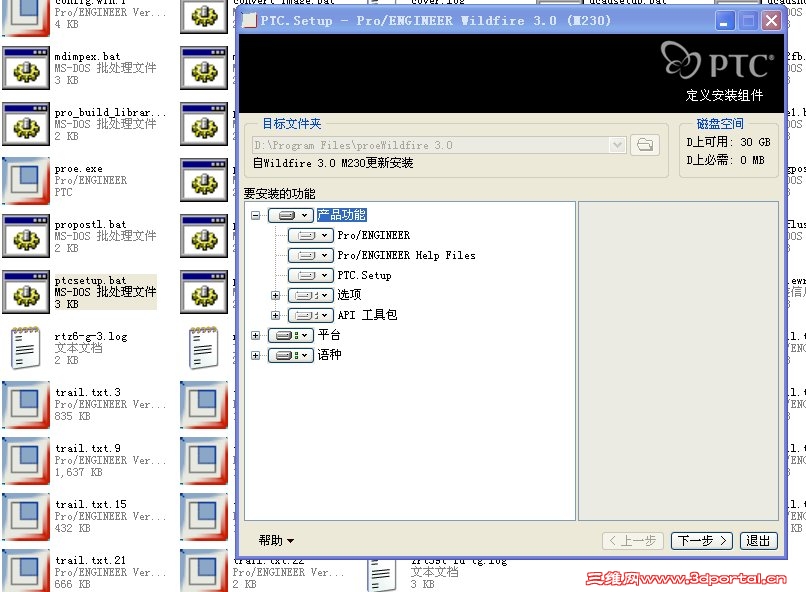Screen dimensions: 806x592
Task: Collapse the 产品功能 tree node
Action: pos(255,215)
